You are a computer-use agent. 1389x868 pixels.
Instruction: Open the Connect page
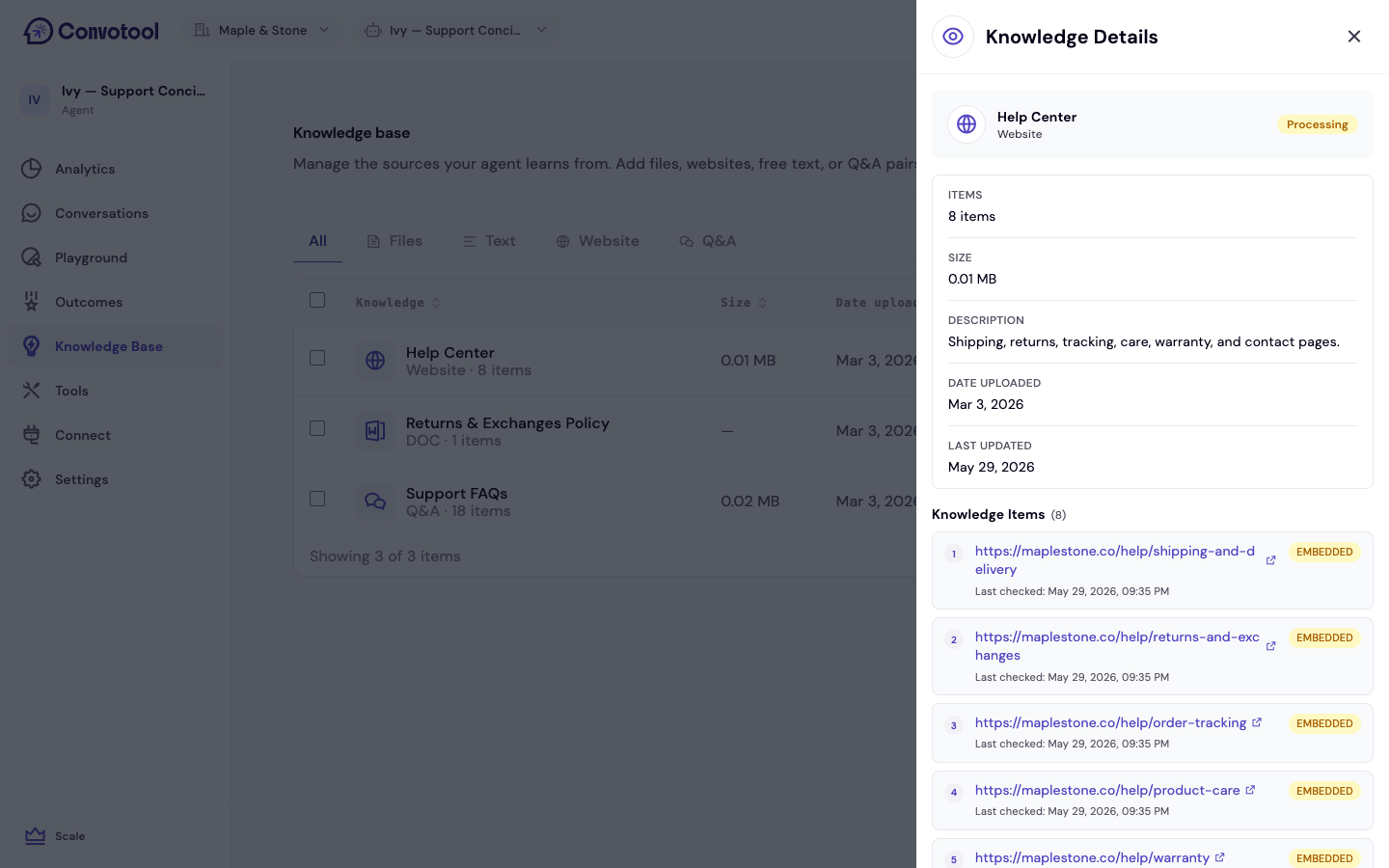pyautogui.click(x=115, y=435)
